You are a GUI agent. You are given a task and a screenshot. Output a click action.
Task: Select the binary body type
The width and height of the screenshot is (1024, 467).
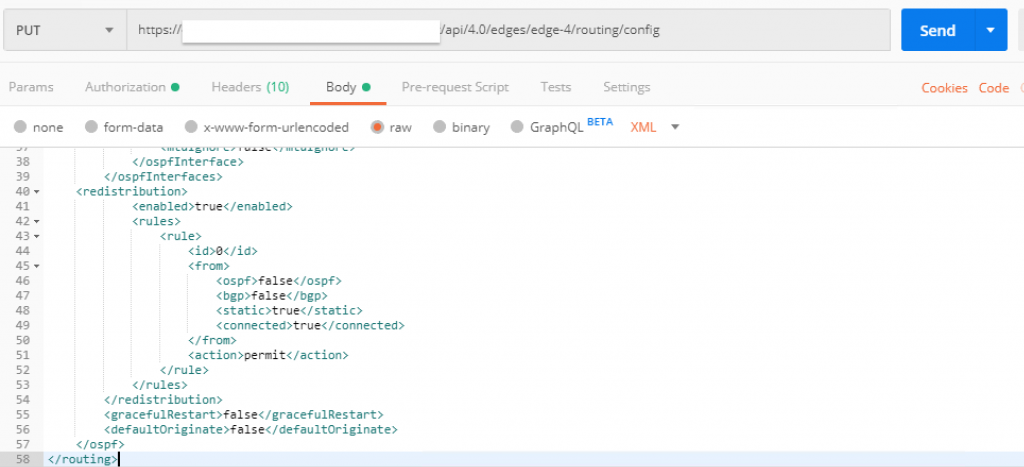[461, 127]
